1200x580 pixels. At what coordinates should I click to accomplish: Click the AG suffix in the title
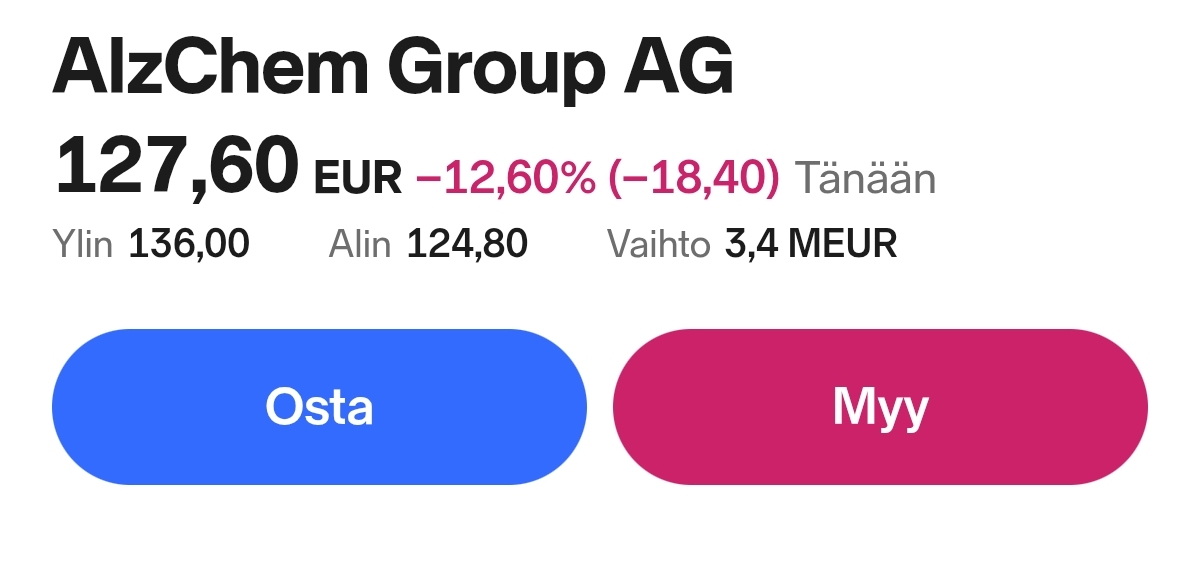pyautogui.click(x=678, y=67)
